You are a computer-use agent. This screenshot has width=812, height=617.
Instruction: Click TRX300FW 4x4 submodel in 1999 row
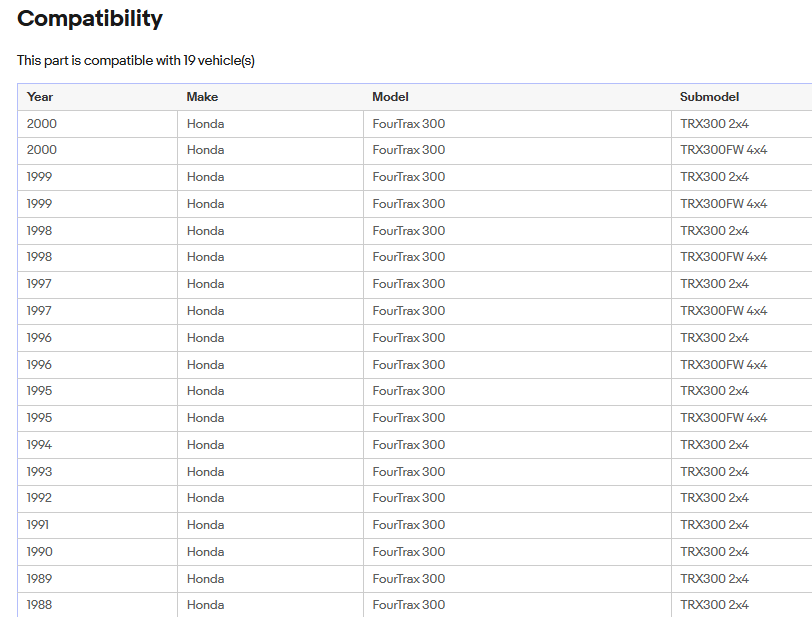click(723, 204)
